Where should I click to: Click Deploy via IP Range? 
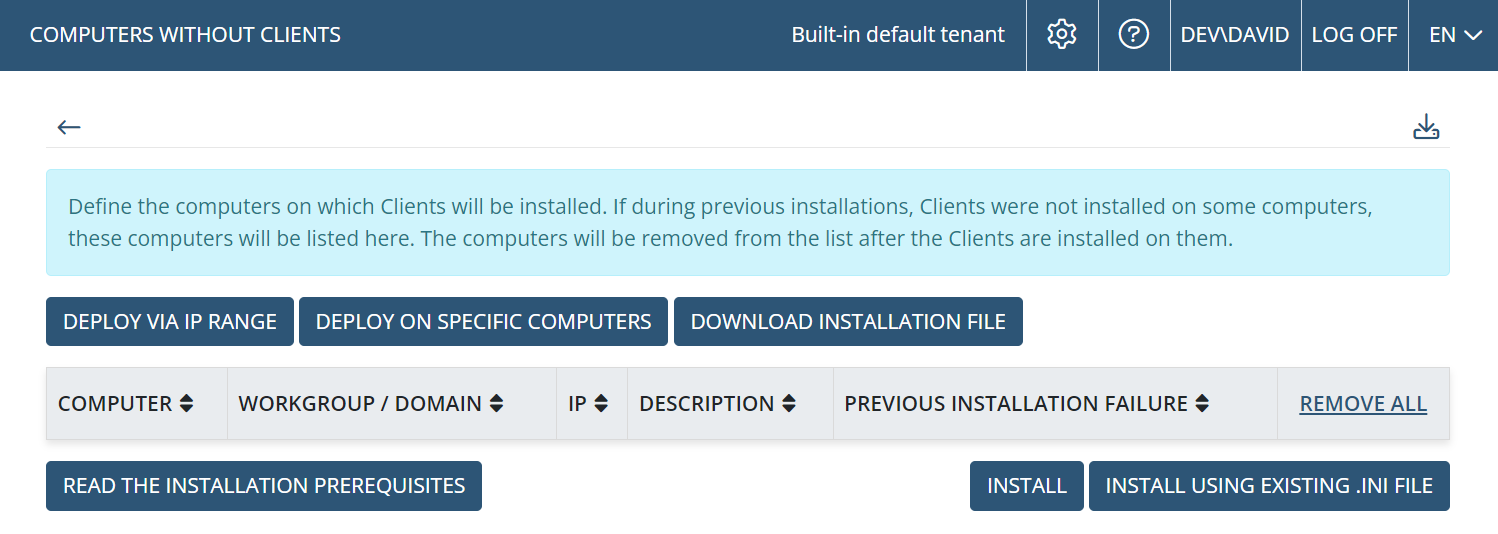[x=170, y=322]
